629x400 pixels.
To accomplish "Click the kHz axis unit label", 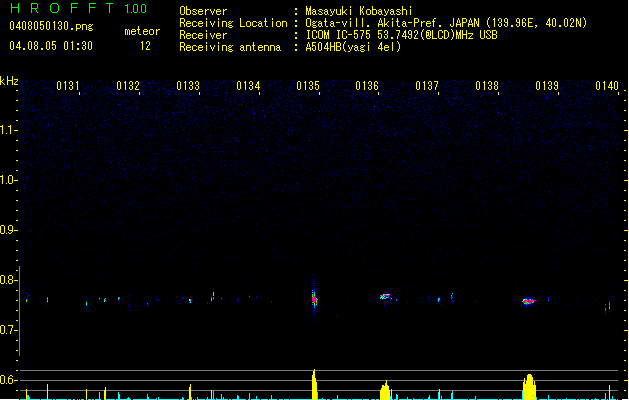I will point(9,81).
